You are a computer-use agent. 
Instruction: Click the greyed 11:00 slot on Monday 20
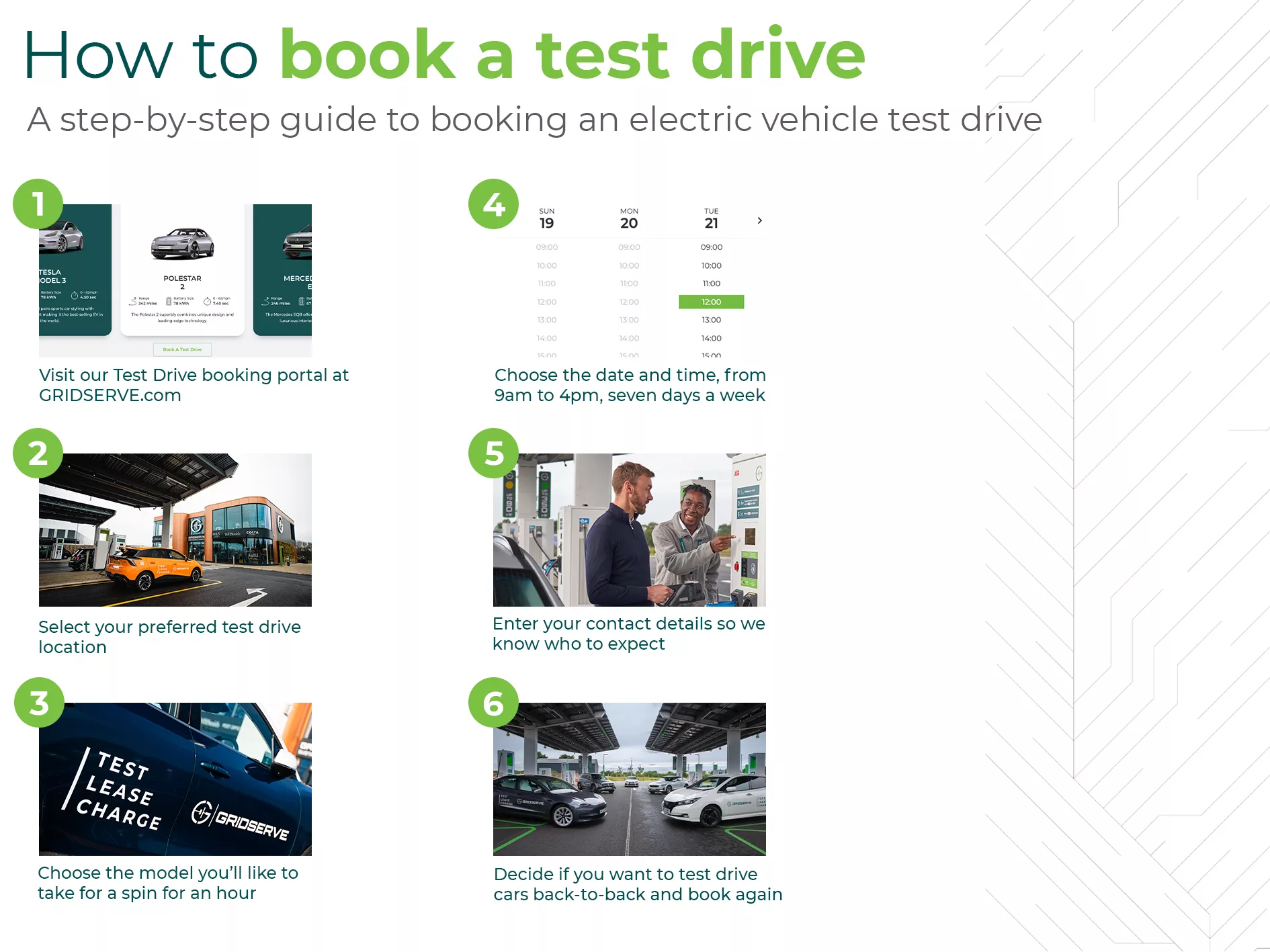click(629, 284)
